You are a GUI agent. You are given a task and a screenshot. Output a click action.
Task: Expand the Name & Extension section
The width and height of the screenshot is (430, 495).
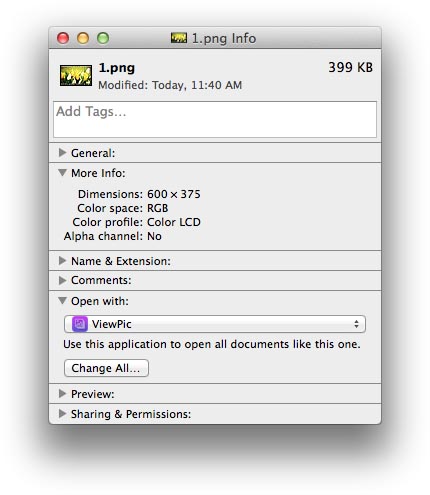click(62, 261)
